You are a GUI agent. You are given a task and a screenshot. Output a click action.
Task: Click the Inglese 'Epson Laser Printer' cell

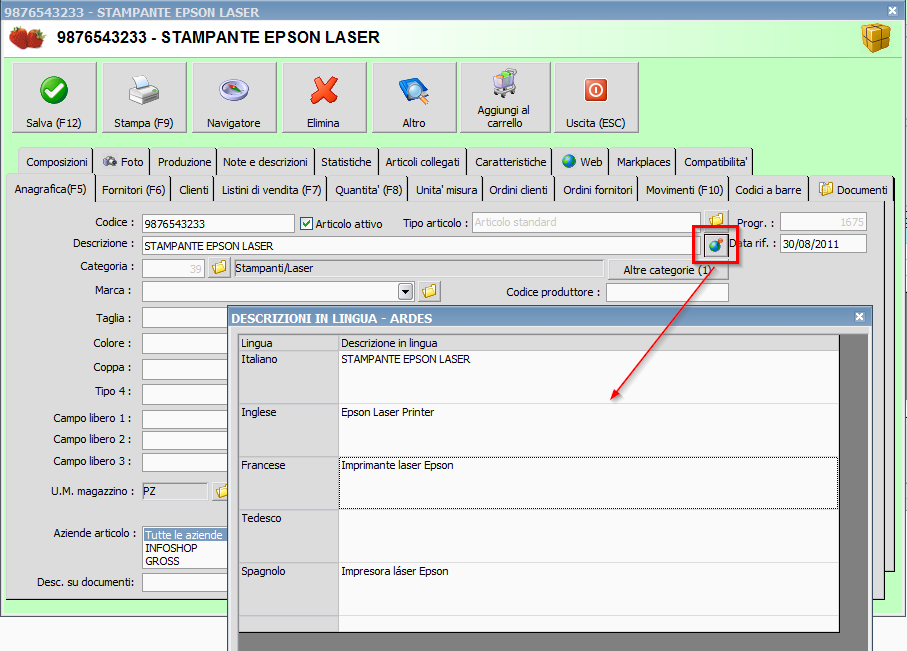click(588, 430)
